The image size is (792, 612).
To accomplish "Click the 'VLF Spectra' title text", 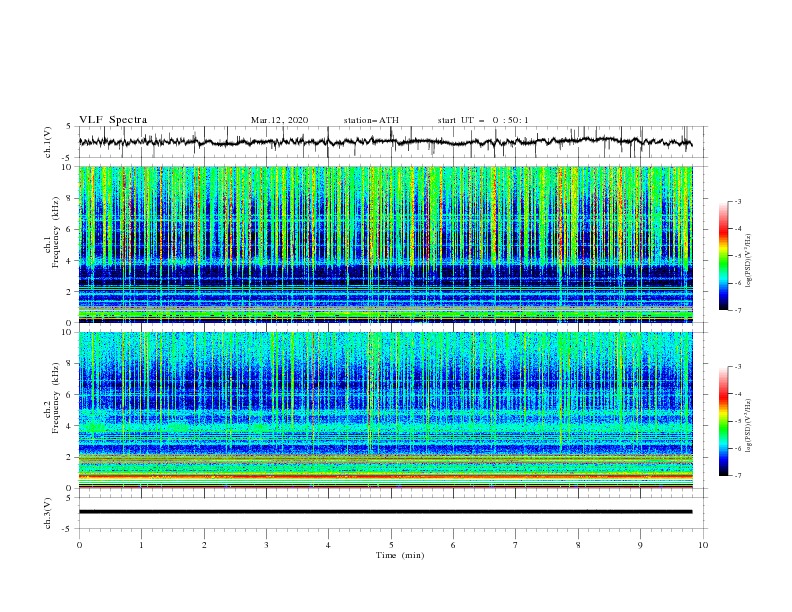I will [113, 120].
